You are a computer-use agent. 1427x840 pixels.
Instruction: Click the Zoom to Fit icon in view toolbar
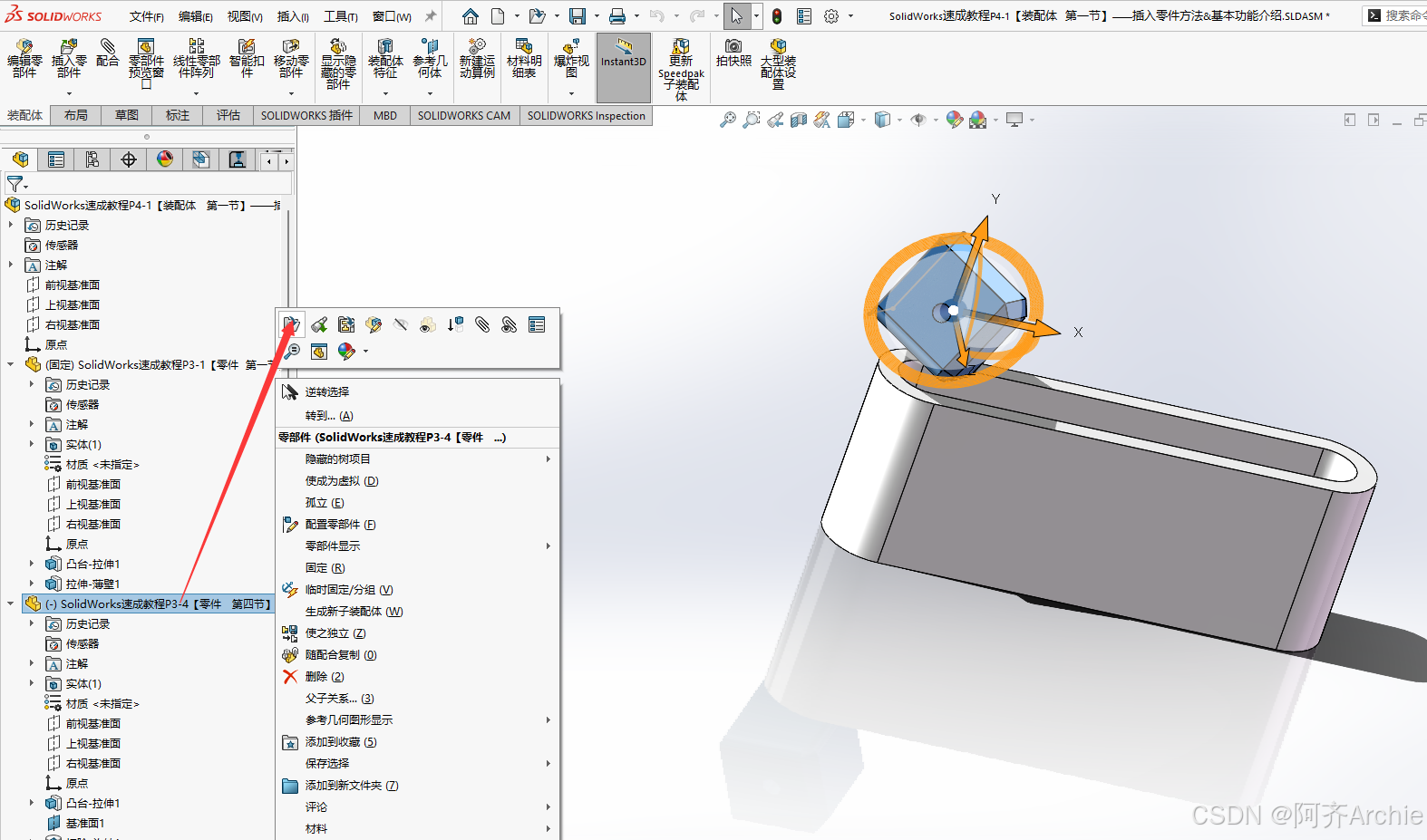tap(727, 120)
